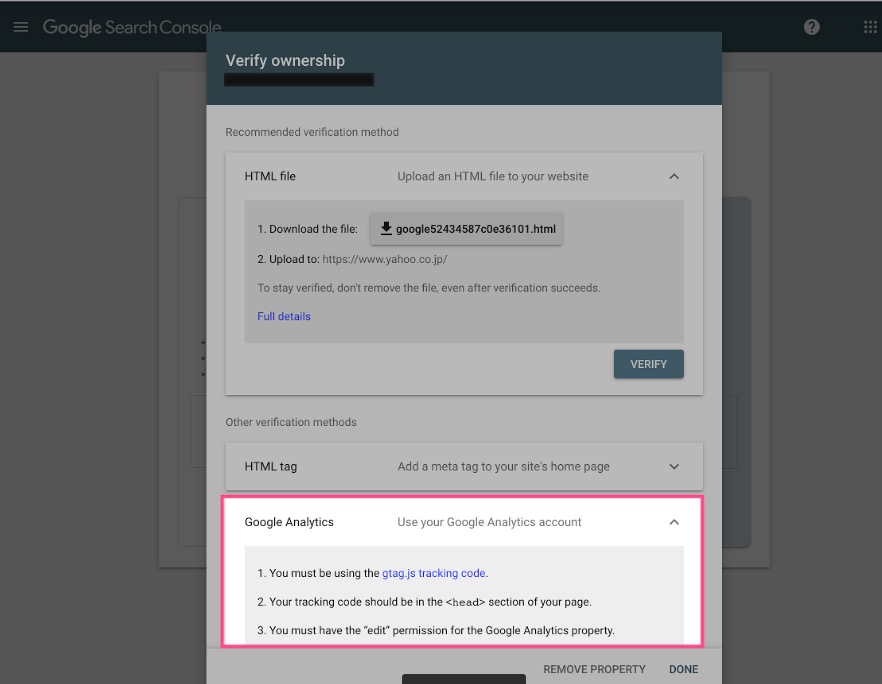Click the 'To stay verified' note text
The height and width of the screenshot is (684, 882).
point(429,288)
